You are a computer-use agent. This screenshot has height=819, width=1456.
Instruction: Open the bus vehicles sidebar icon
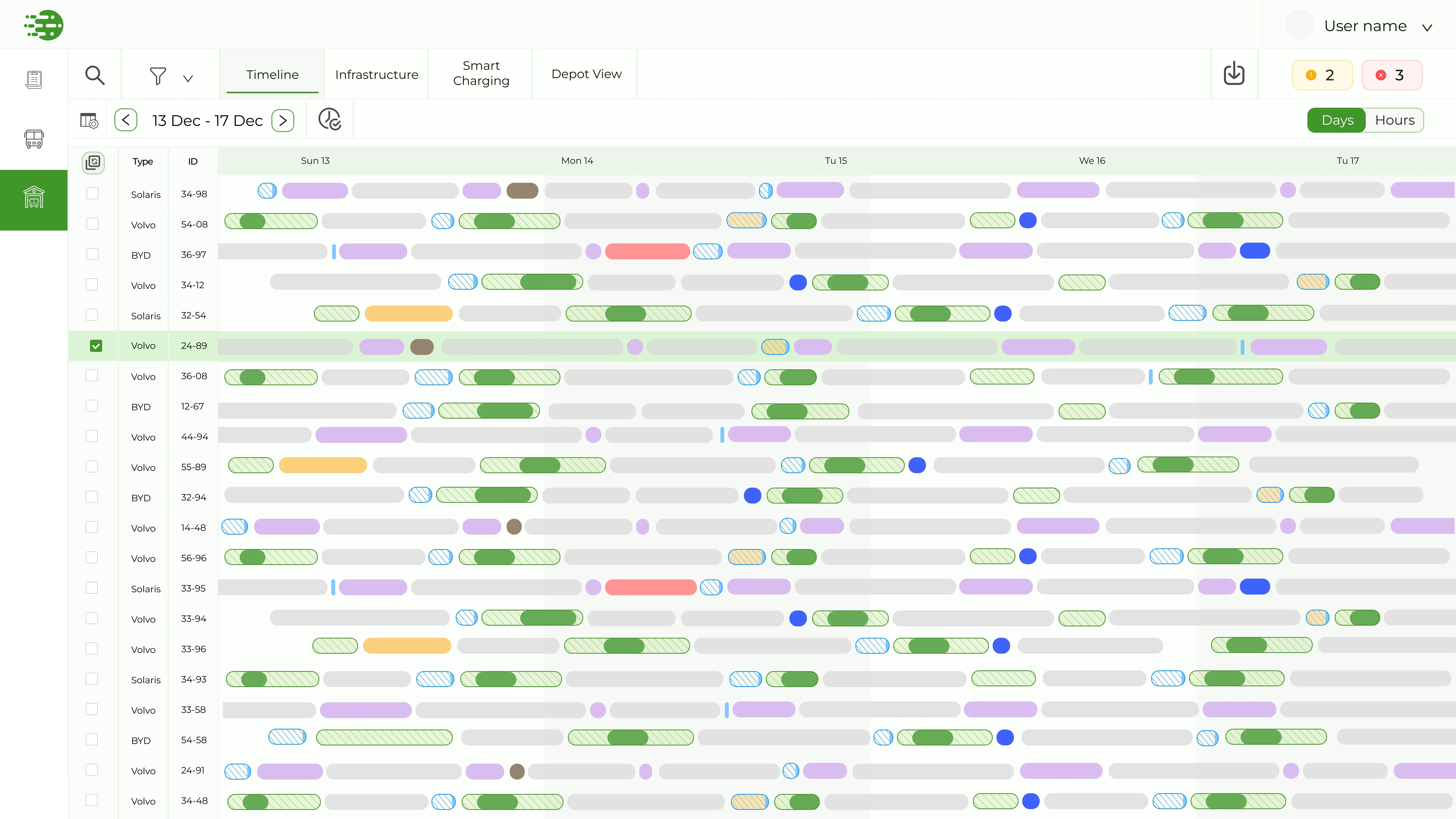34,139
